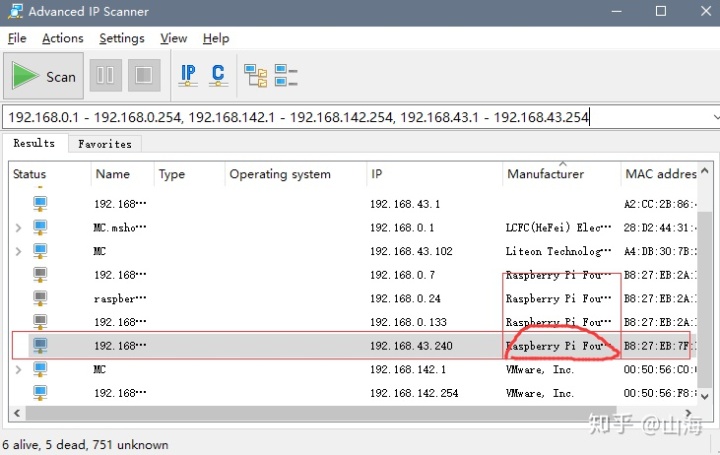Select the raspber name cell
Screen dimensions: 720x455
[x=120, y=299]
